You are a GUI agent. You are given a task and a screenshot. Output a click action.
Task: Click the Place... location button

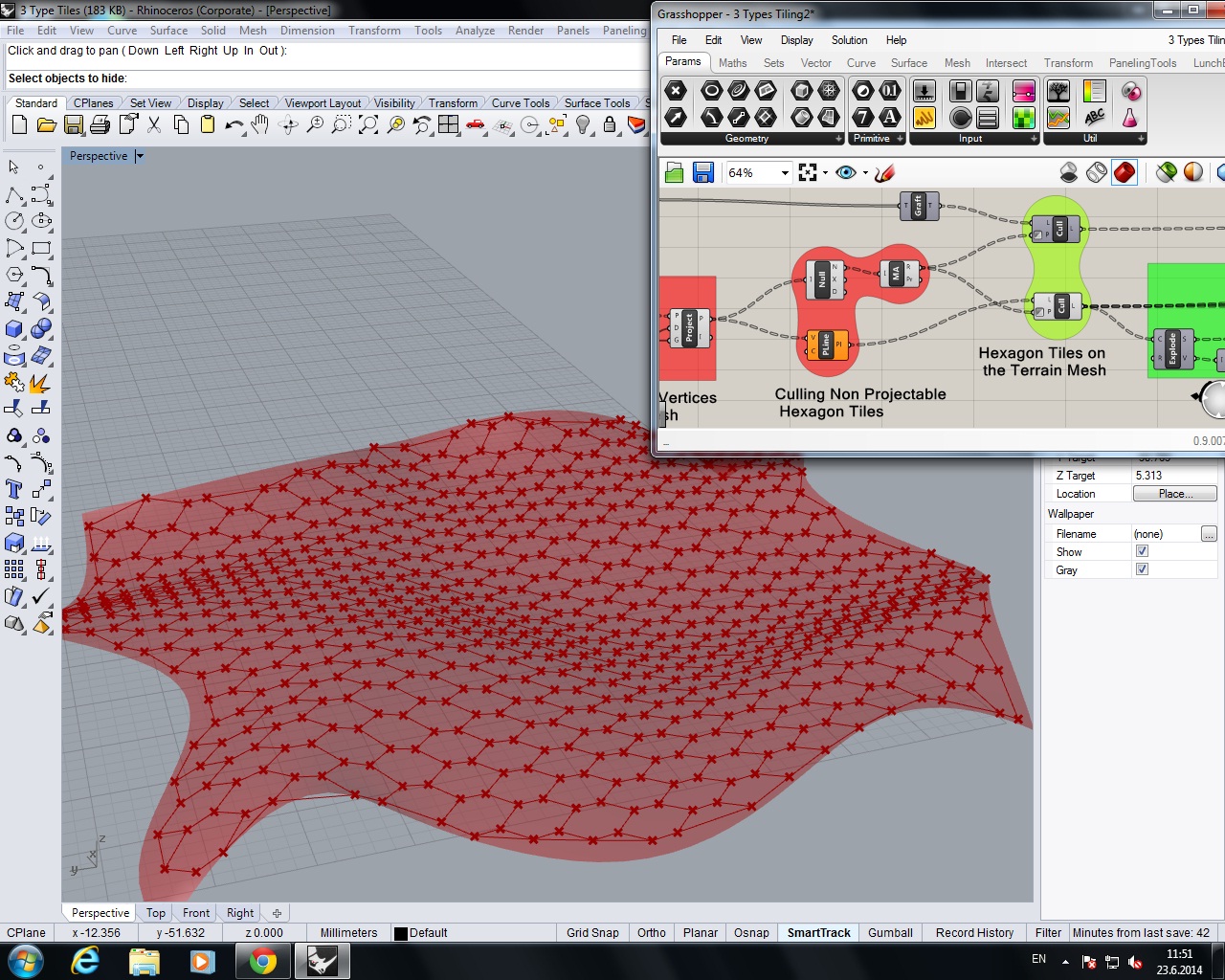[1175, 494]
